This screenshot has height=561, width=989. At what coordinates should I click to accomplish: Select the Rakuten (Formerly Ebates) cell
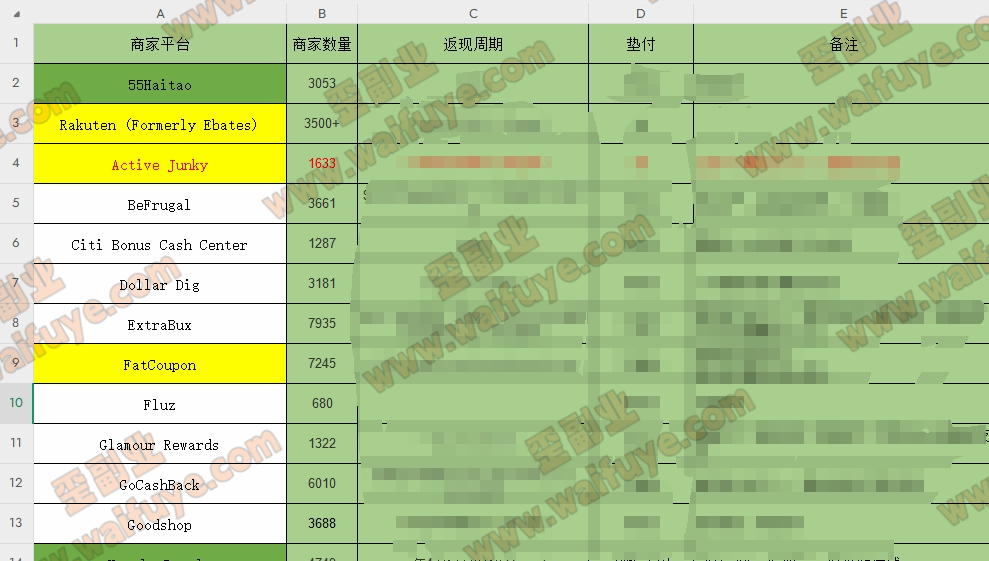[x=160, y=124]
